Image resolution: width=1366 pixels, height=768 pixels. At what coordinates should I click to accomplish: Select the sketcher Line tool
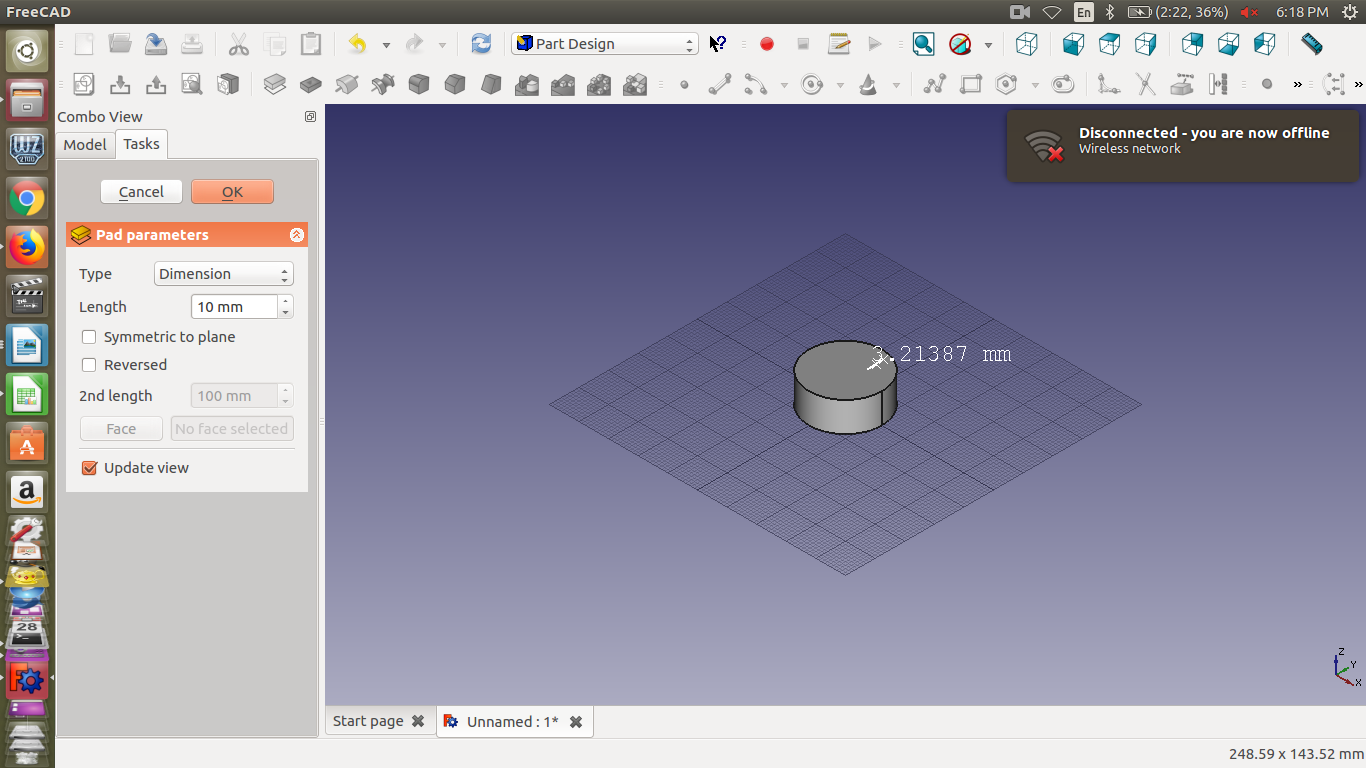click(x=720, y=85)
